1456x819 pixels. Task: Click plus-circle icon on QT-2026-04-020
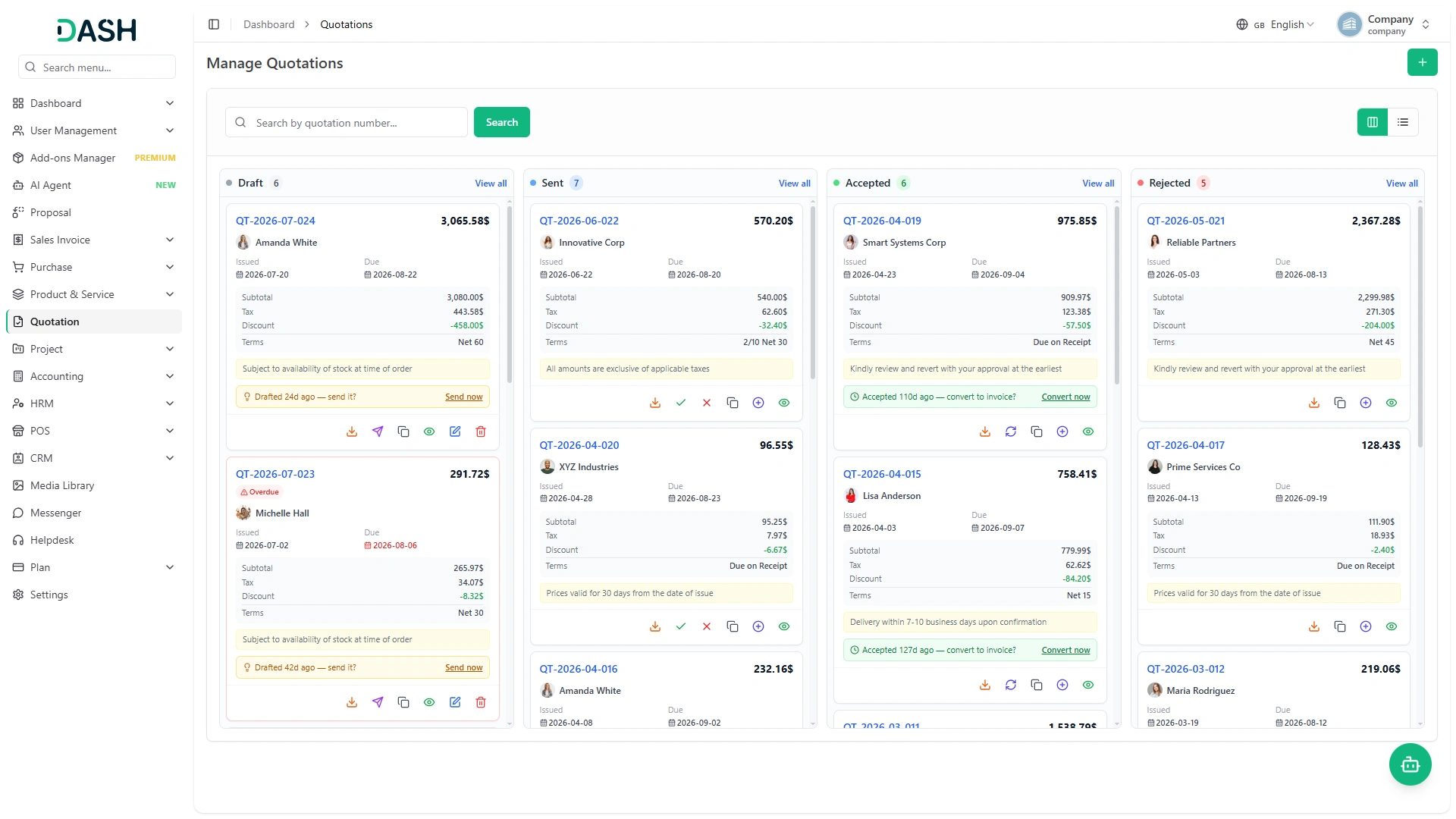pyautogui.click(x=758, y=626)
